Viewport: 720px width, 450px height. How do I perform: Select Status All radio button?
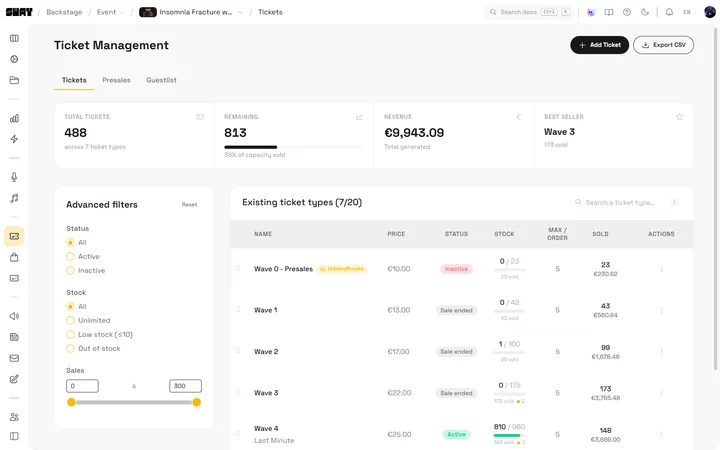point(70,242)
